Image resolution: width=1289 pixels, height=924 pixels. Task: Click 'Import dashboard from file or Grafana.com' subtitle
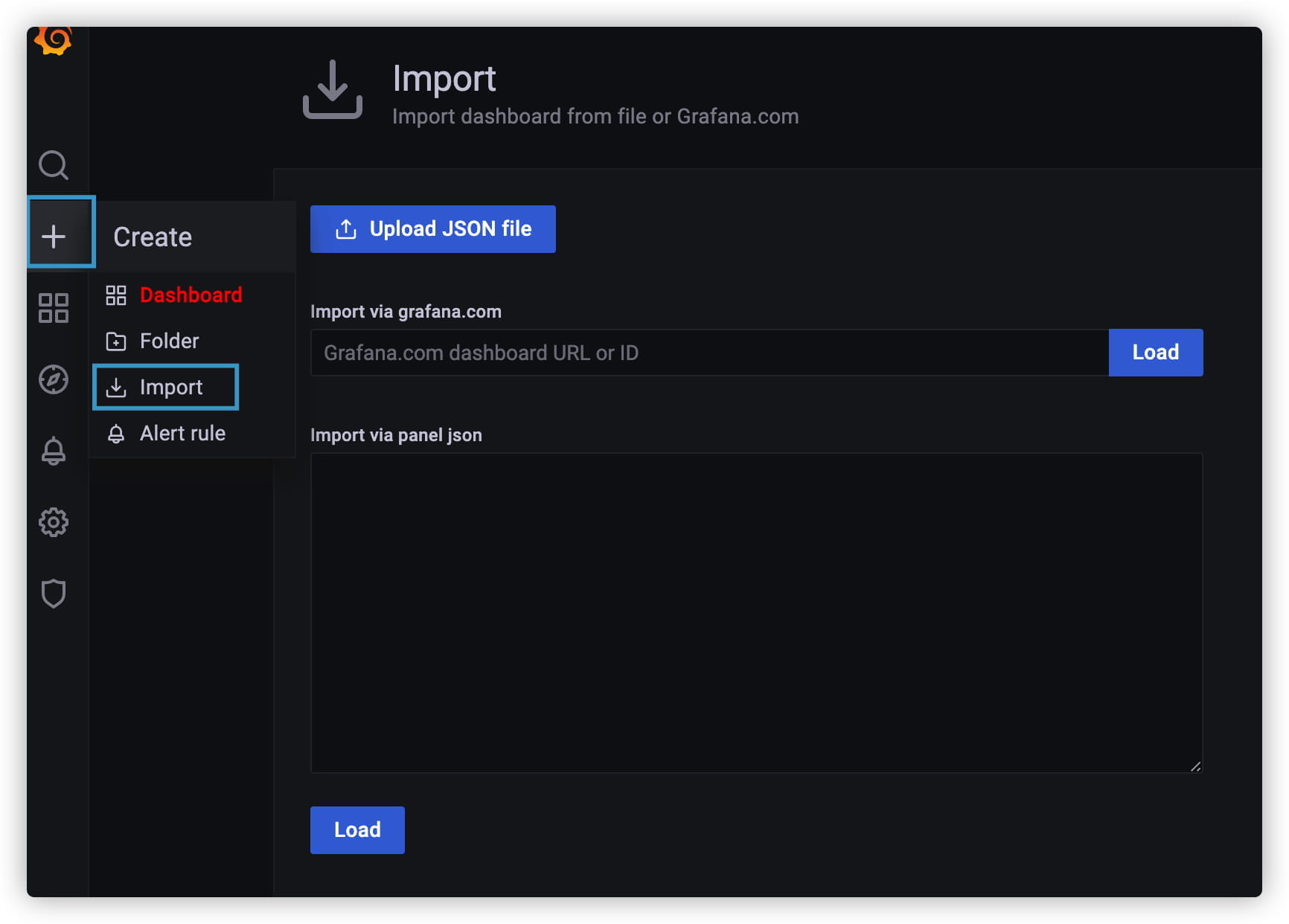pyautogui.click(x=595, y=117)
